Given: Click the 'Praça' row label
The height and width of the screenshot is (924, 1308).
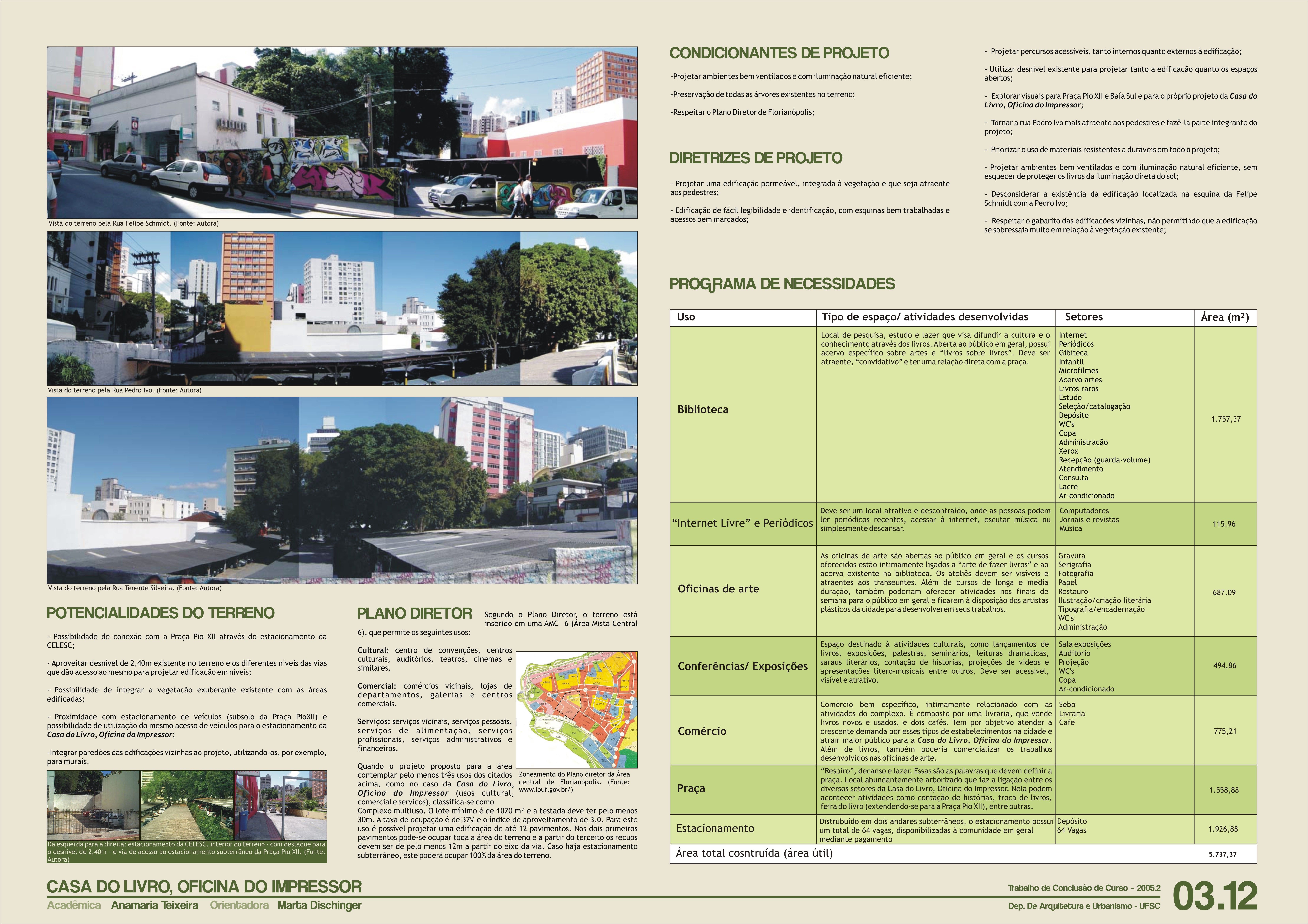Looking at the screenshot, I should [x=691, y=788].
